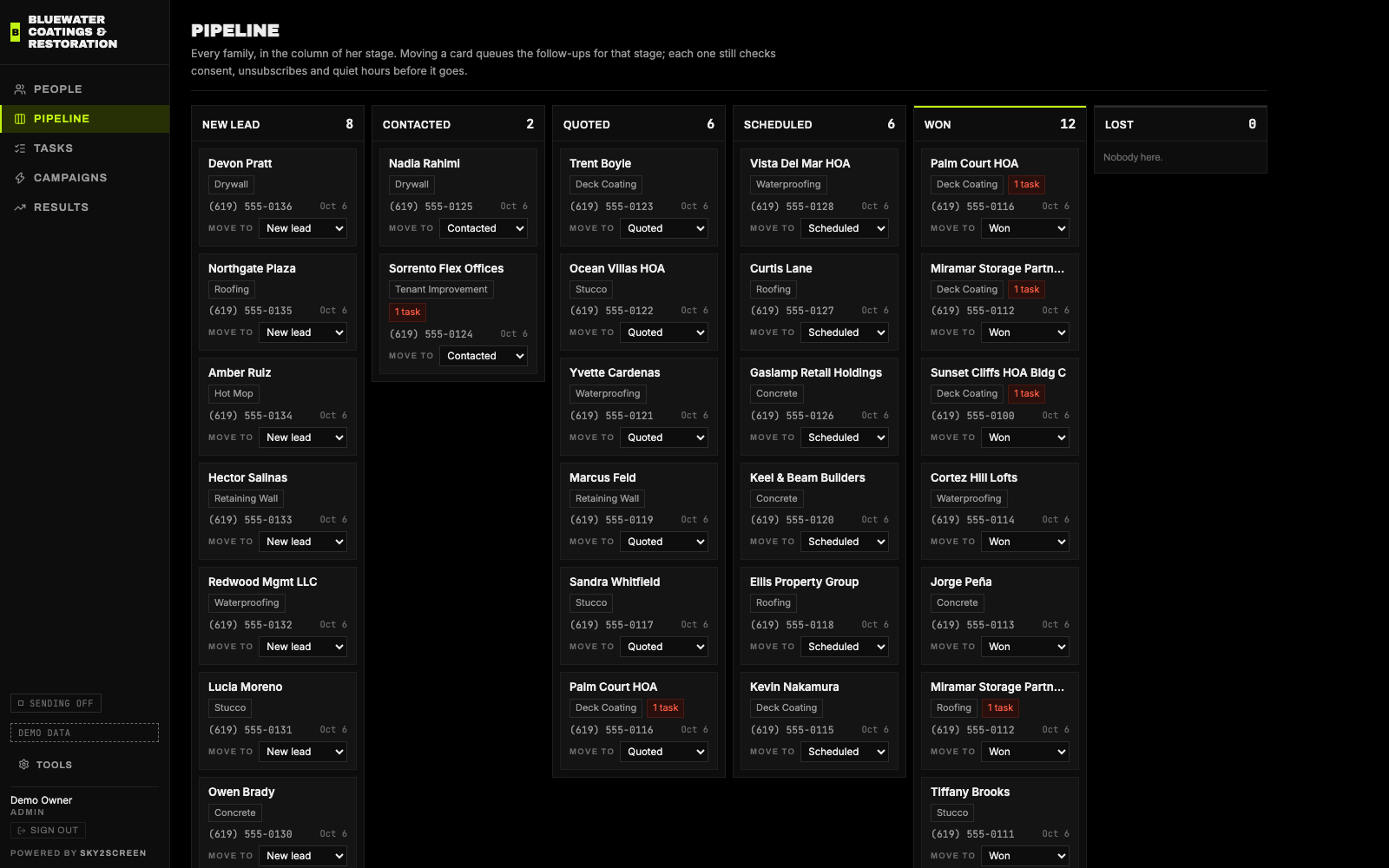Click the Pipeline columns icon in sidebar

(20, 119)
